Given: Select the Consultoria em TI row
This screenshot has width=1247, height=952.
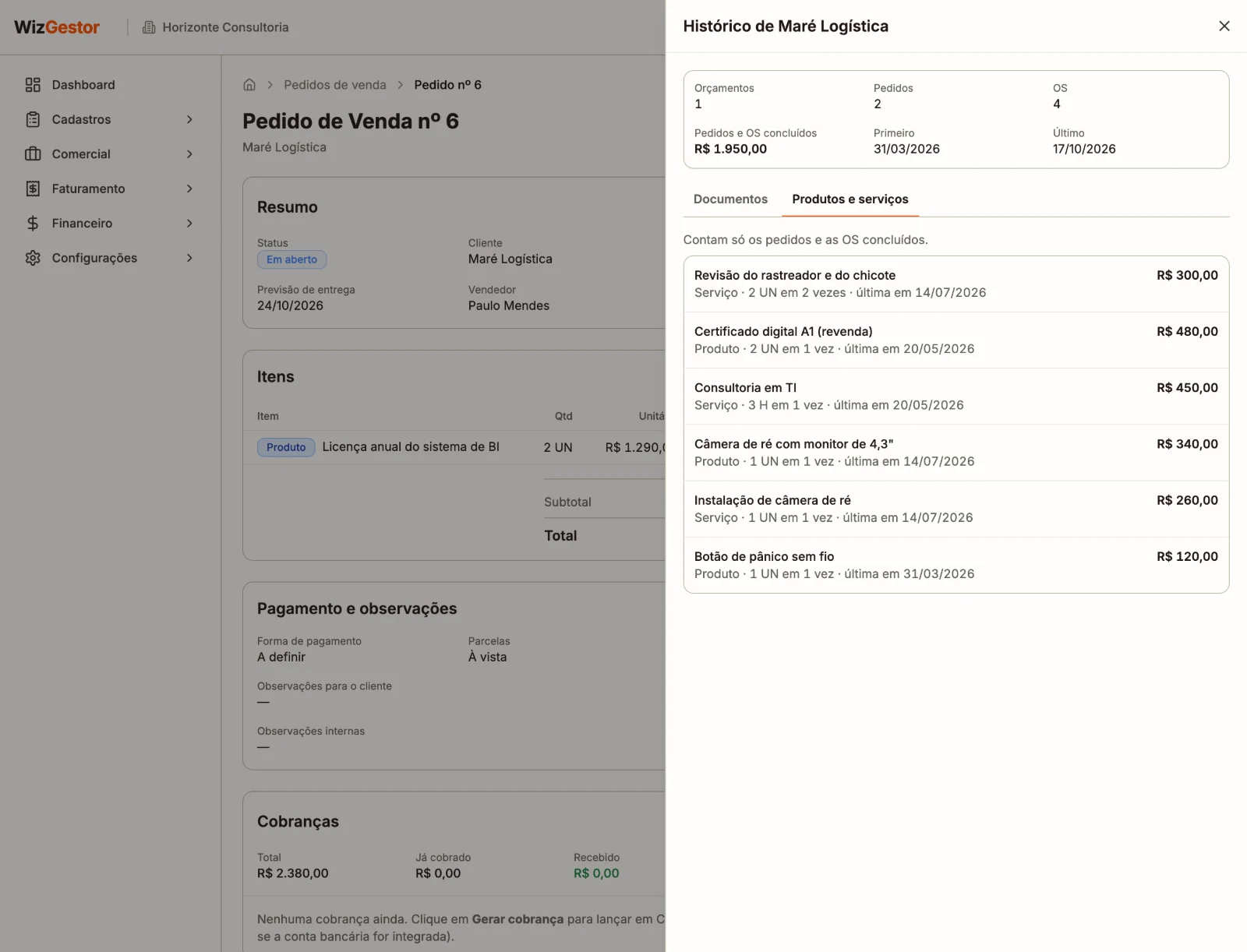Looking at the screenshot, I should [956, 397].
